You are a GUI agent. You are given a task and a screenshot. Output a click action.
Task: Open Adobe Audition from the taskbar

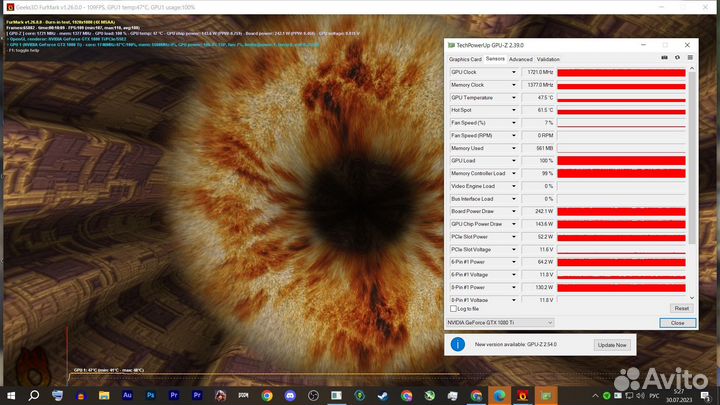(x=128, y=395)
